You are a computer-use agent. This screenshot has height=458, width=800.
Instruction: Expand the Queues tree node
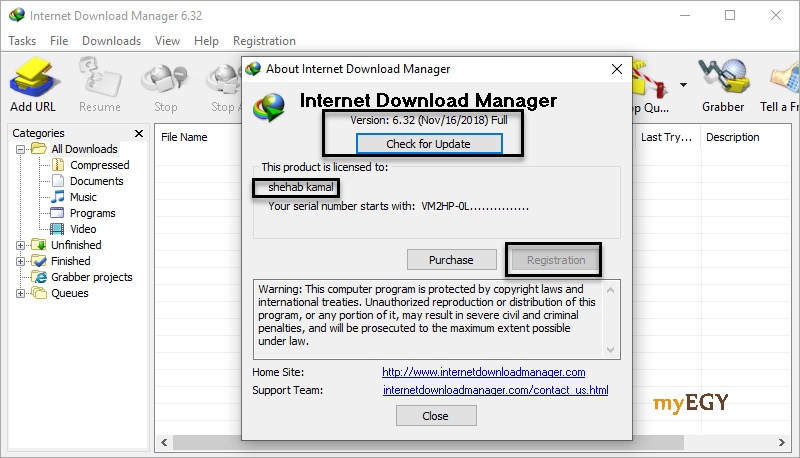[x=20, y=293]
